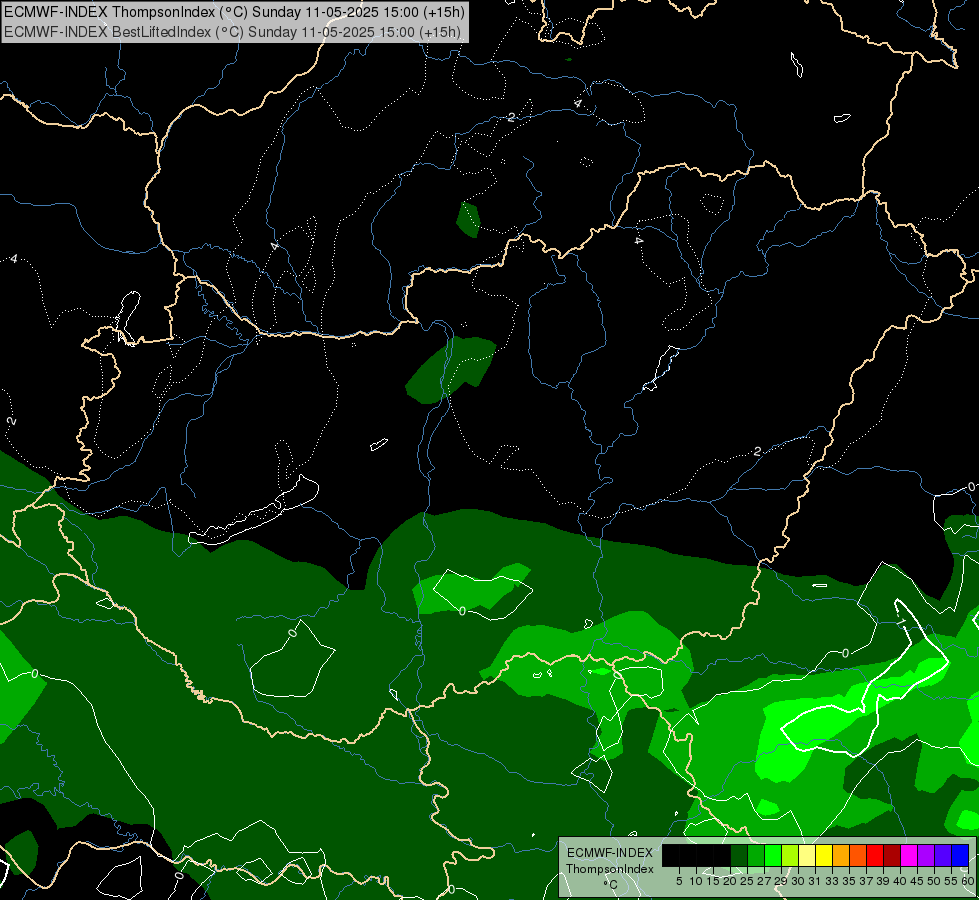The height and width of the screenshot is (900, 979).
Task: Click legend tick value 29
Action: pyautogui.click(x=780, y=881)
